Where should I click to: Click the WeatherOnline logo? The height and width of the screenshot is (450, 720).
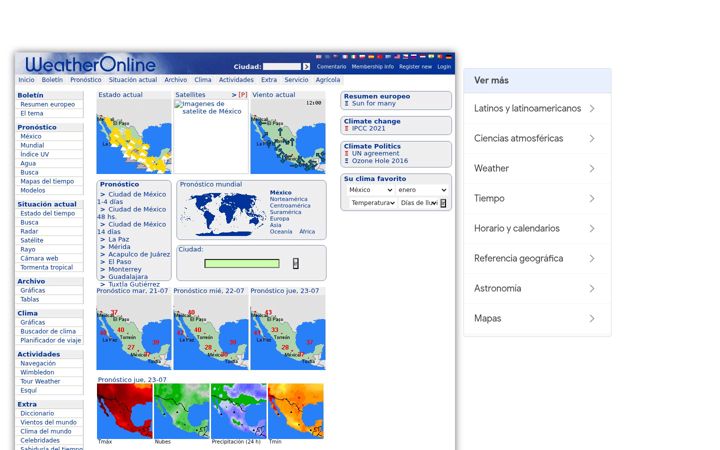[x=90, y=64]
